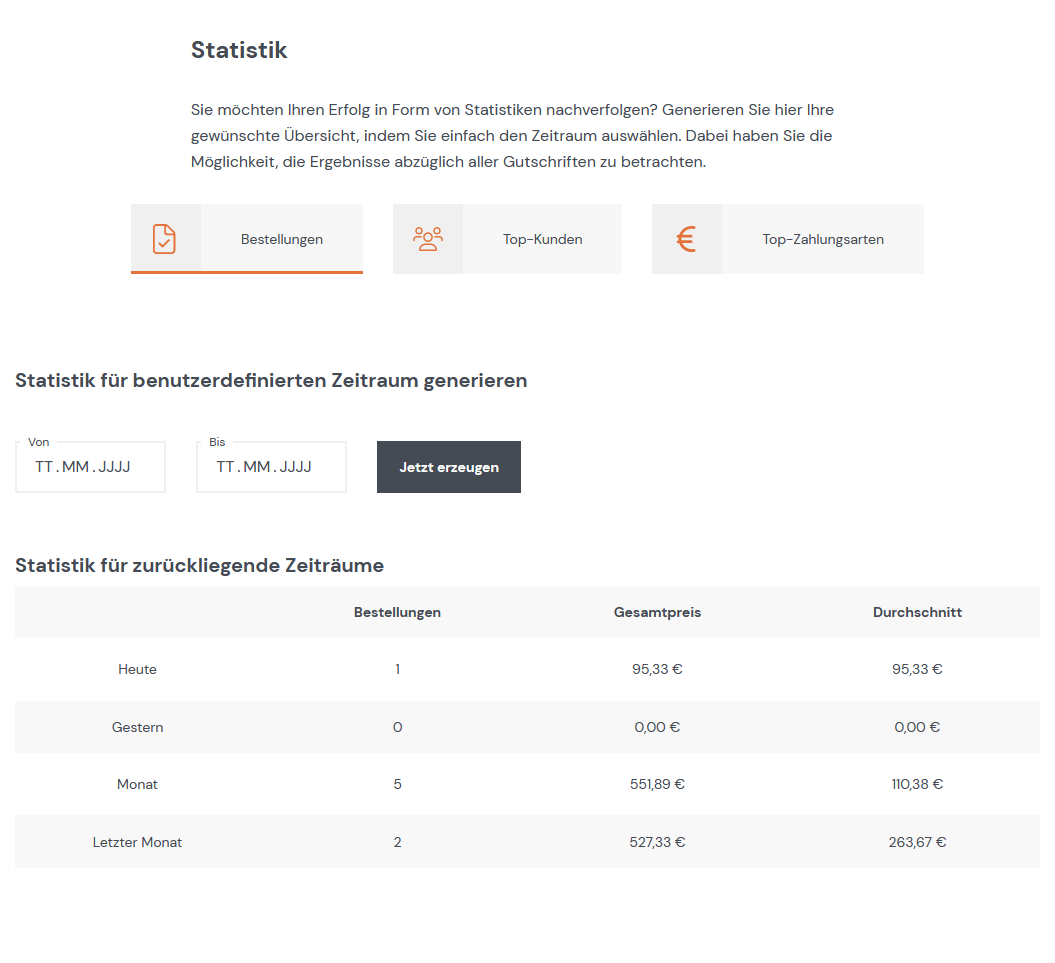Open the Top-Zahlungsarten tab
This screenshot has height=963, width=1055.
(x=788, y=239)
